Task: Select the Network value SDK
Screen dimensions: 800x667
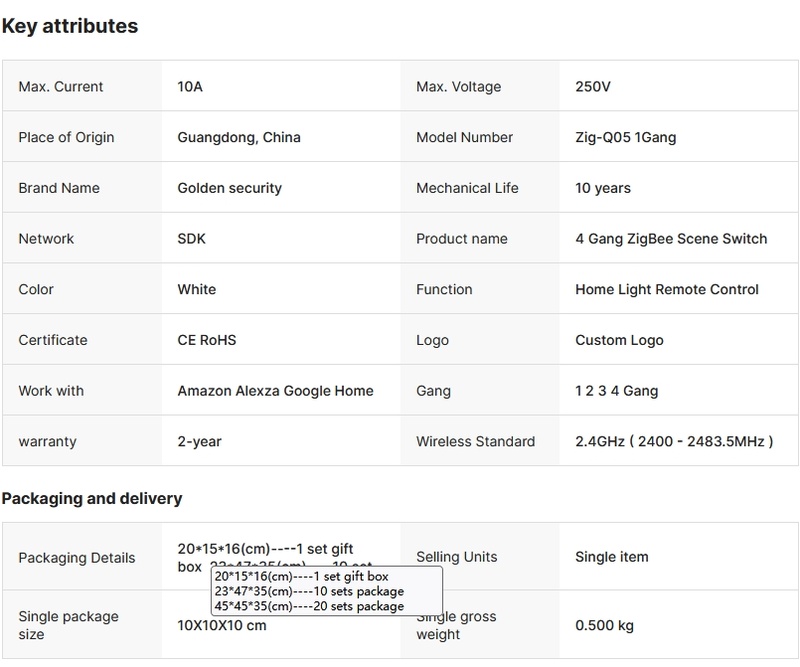Action: (192, 239)
